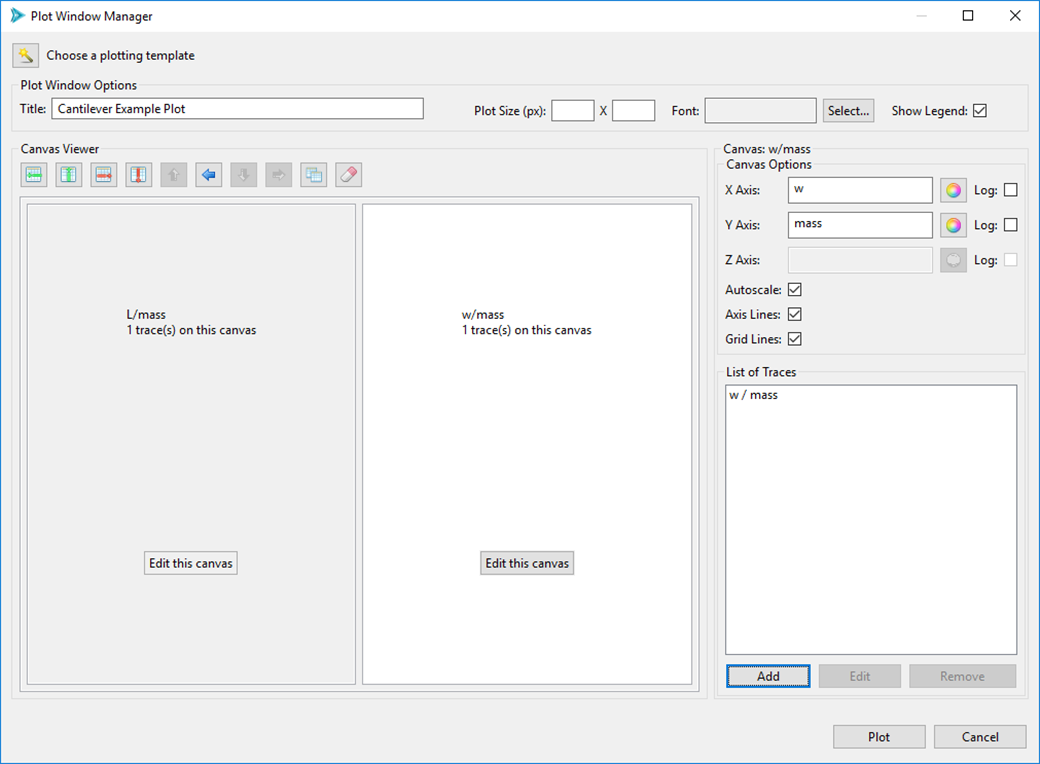
Task: Cancel the Plot Window Manager
Action: [x=980, y=736]
